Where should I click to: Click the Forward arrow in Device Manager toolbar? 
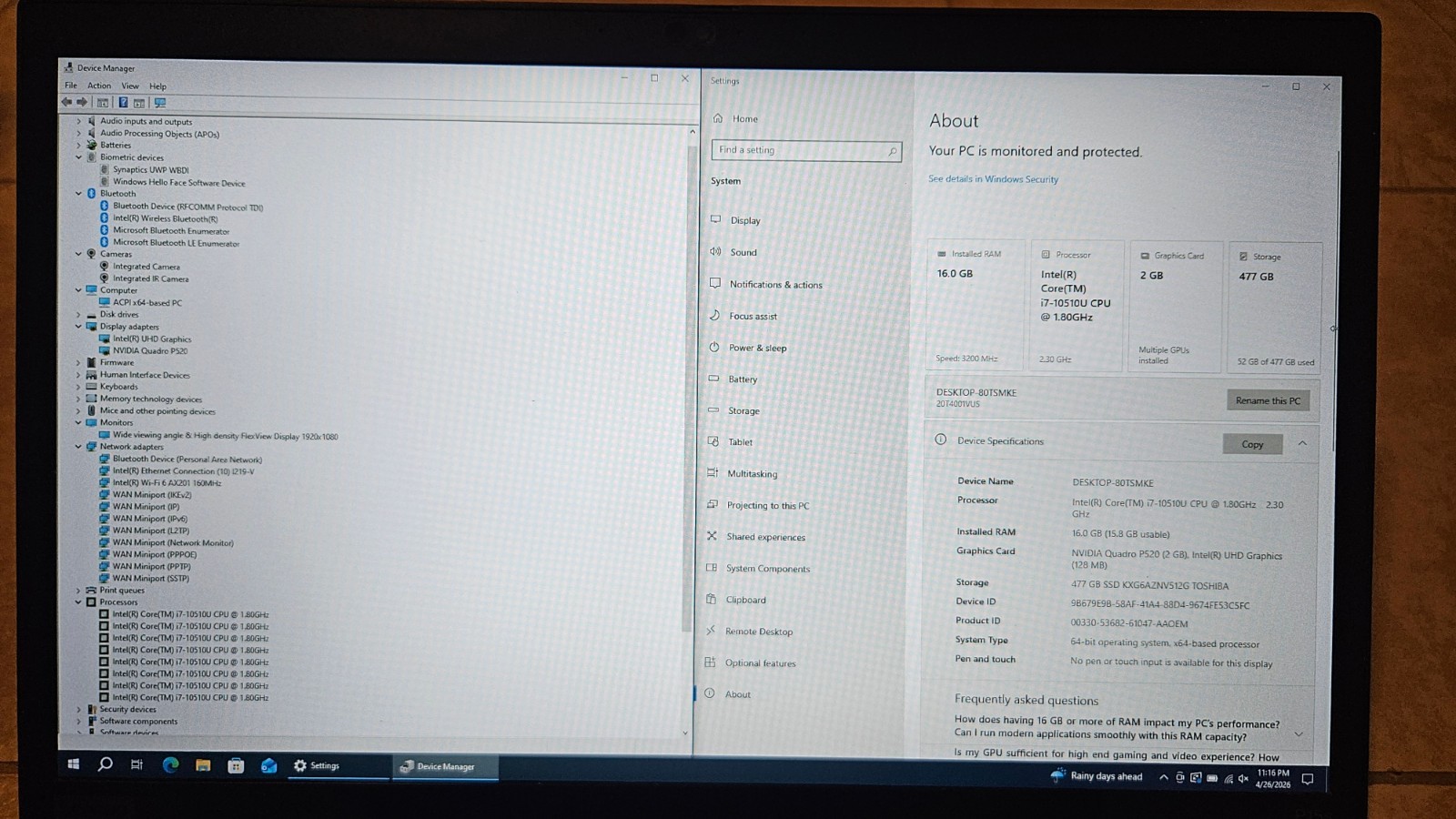82,103
